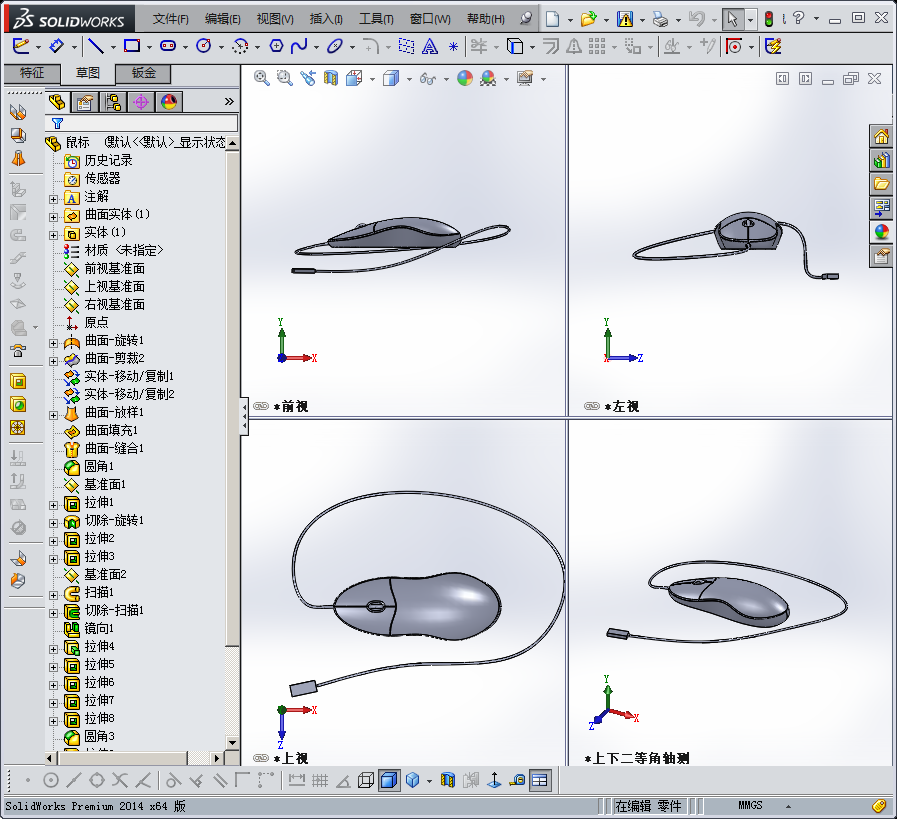897x819 pixels.
Task: Select the 材质 <未指定> item
Action: pyautogui.click(x=124, y=250)
